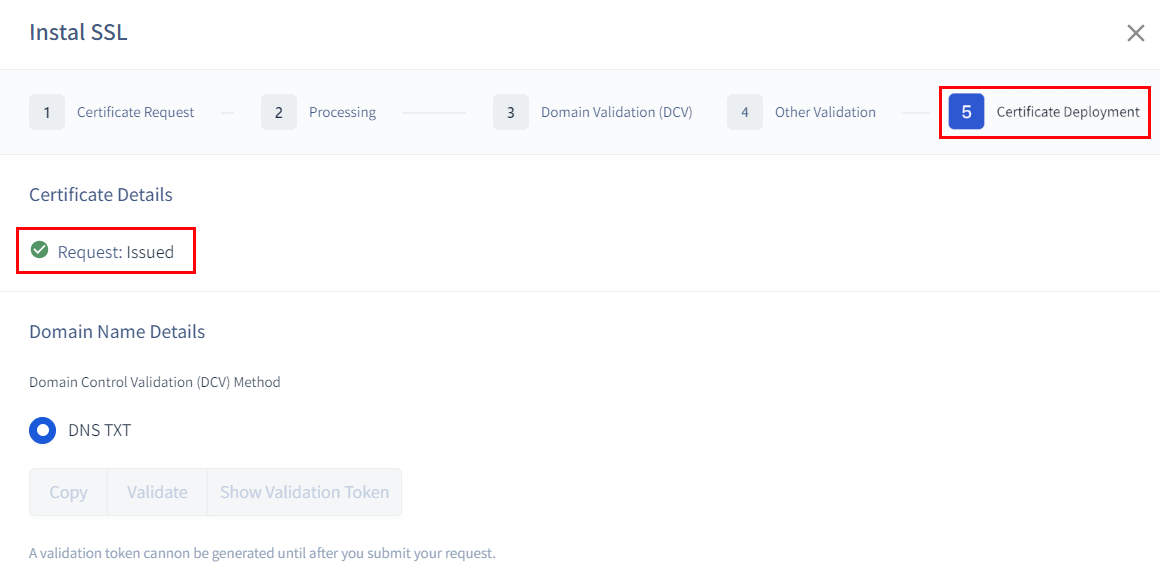Click the green issued checkmark icon

tap(40, 250)
